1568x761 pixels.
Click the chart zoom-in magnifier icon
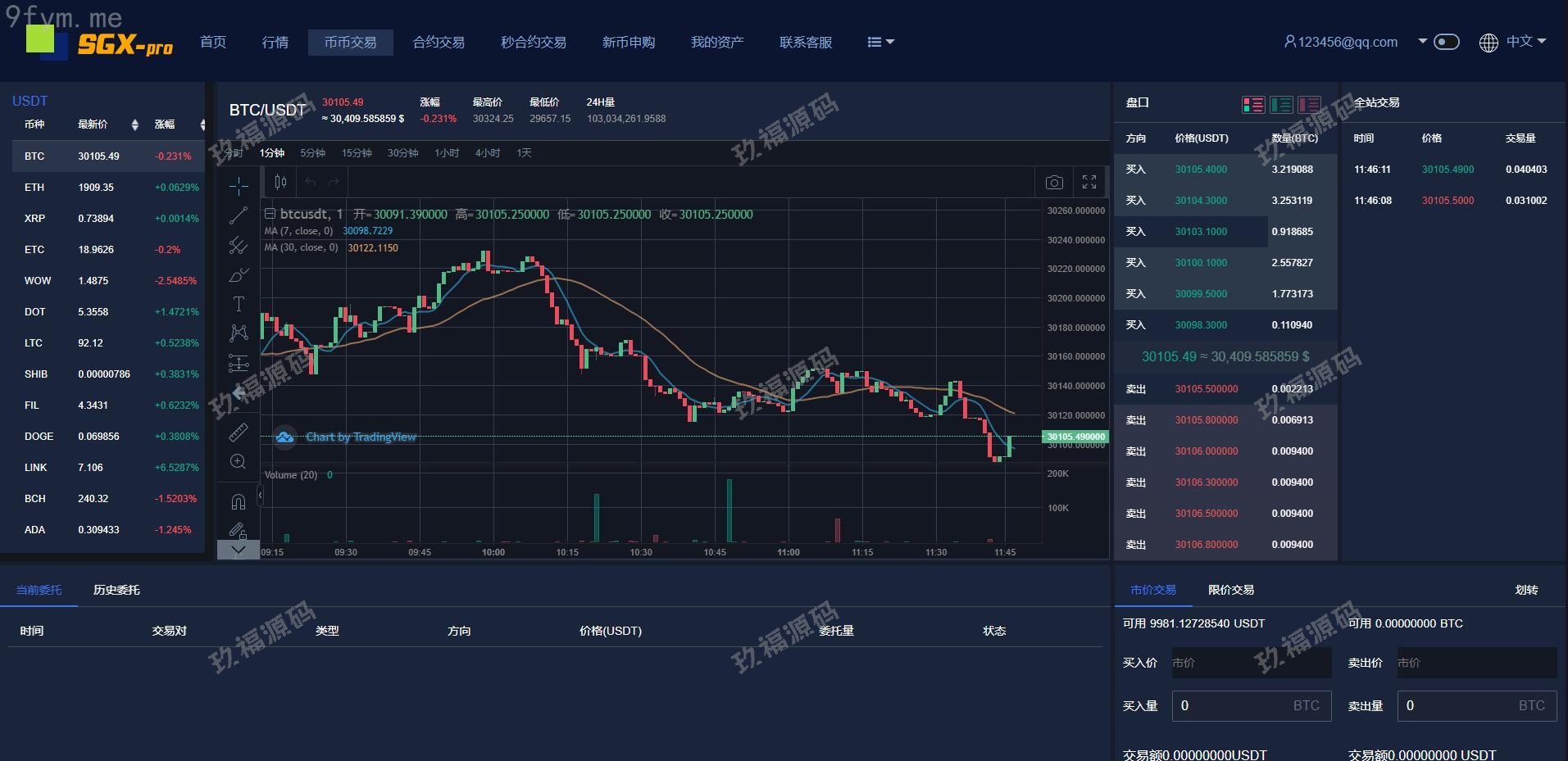click(x=239, y=462)
